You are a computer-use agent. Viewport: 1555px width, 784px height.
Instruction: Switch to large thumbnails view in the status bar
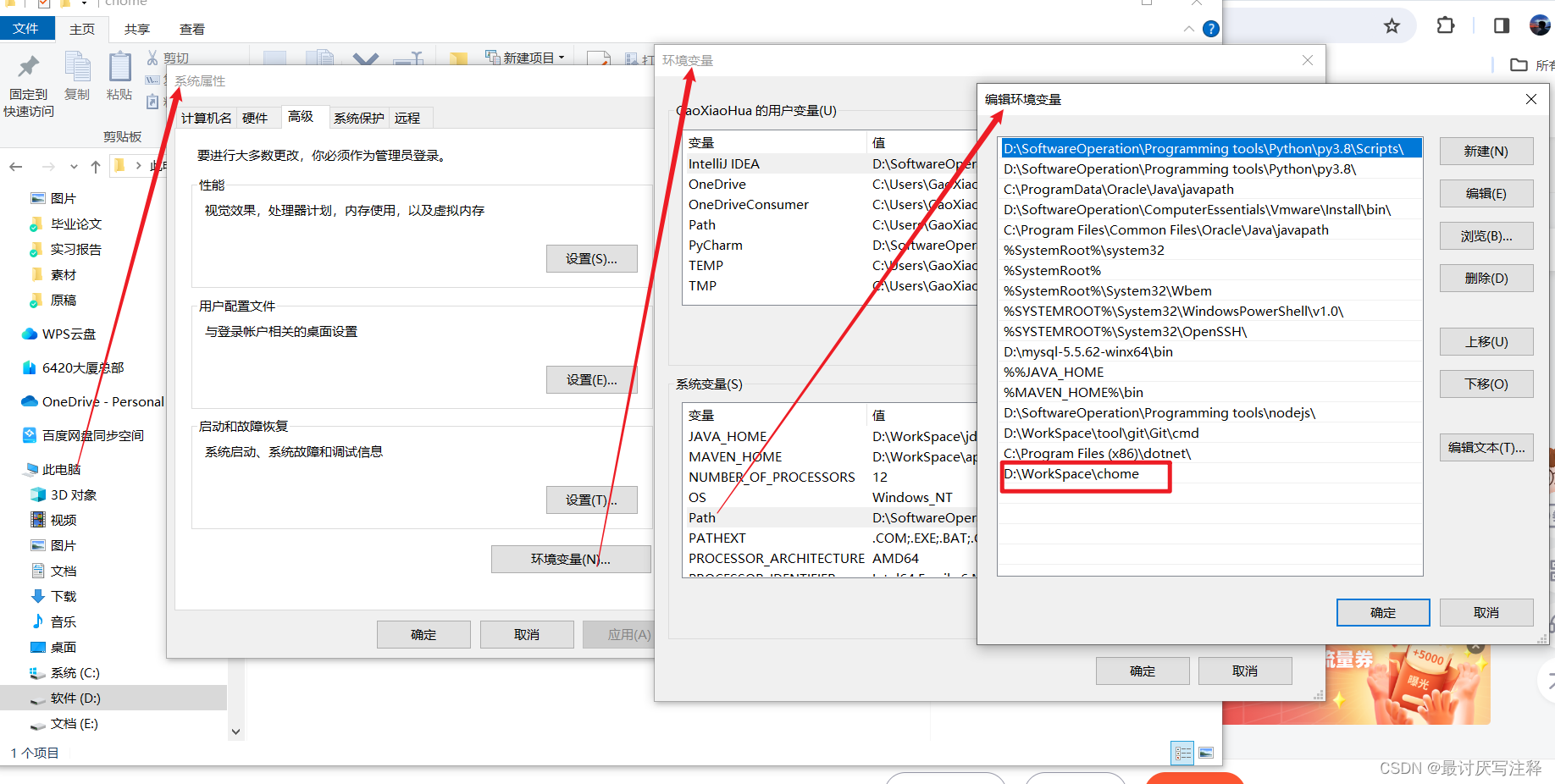pyautogui.click(x=1206, y=753)
